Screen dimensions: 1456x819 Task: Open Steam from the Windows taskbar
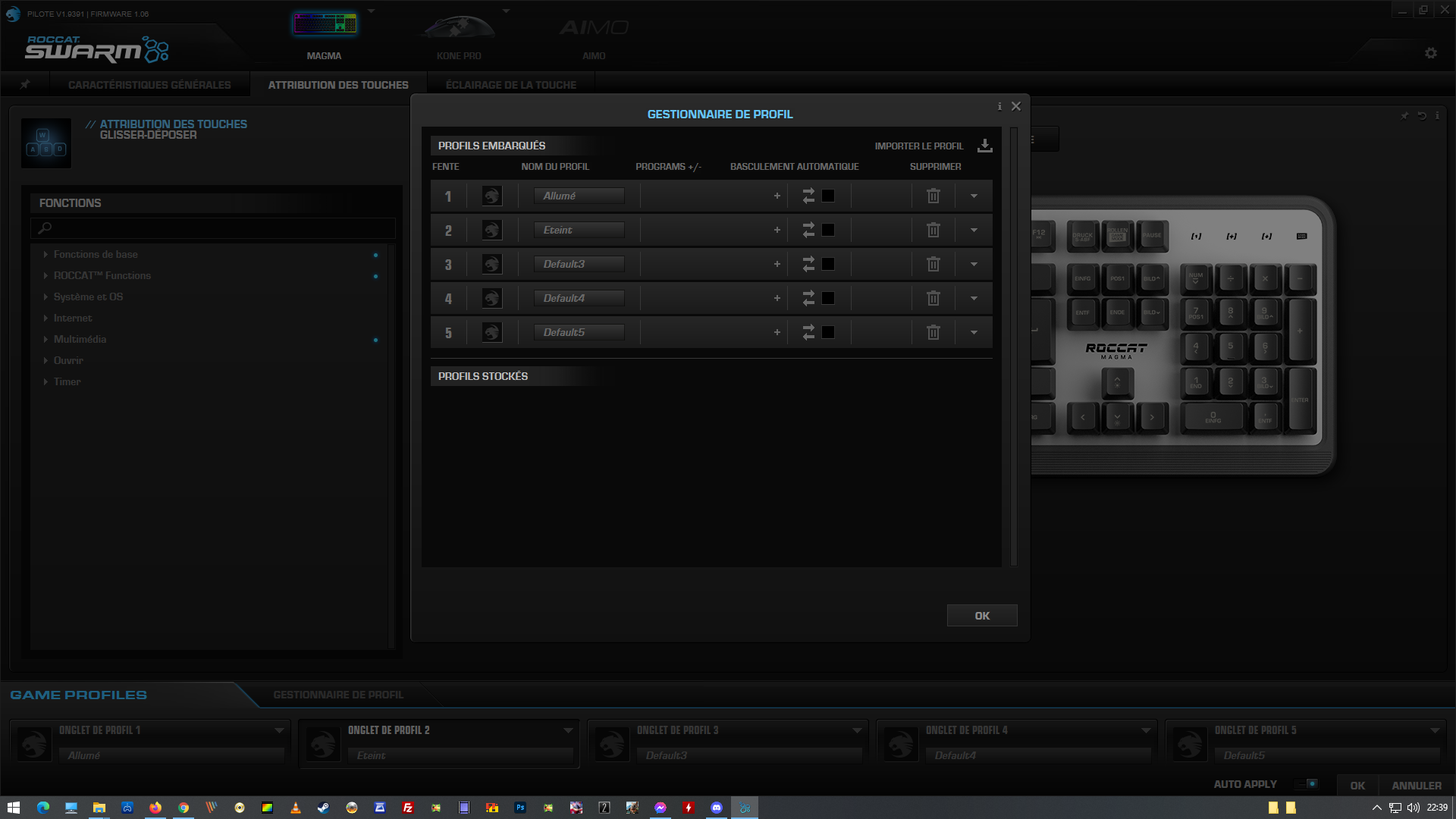pos(323,808)
